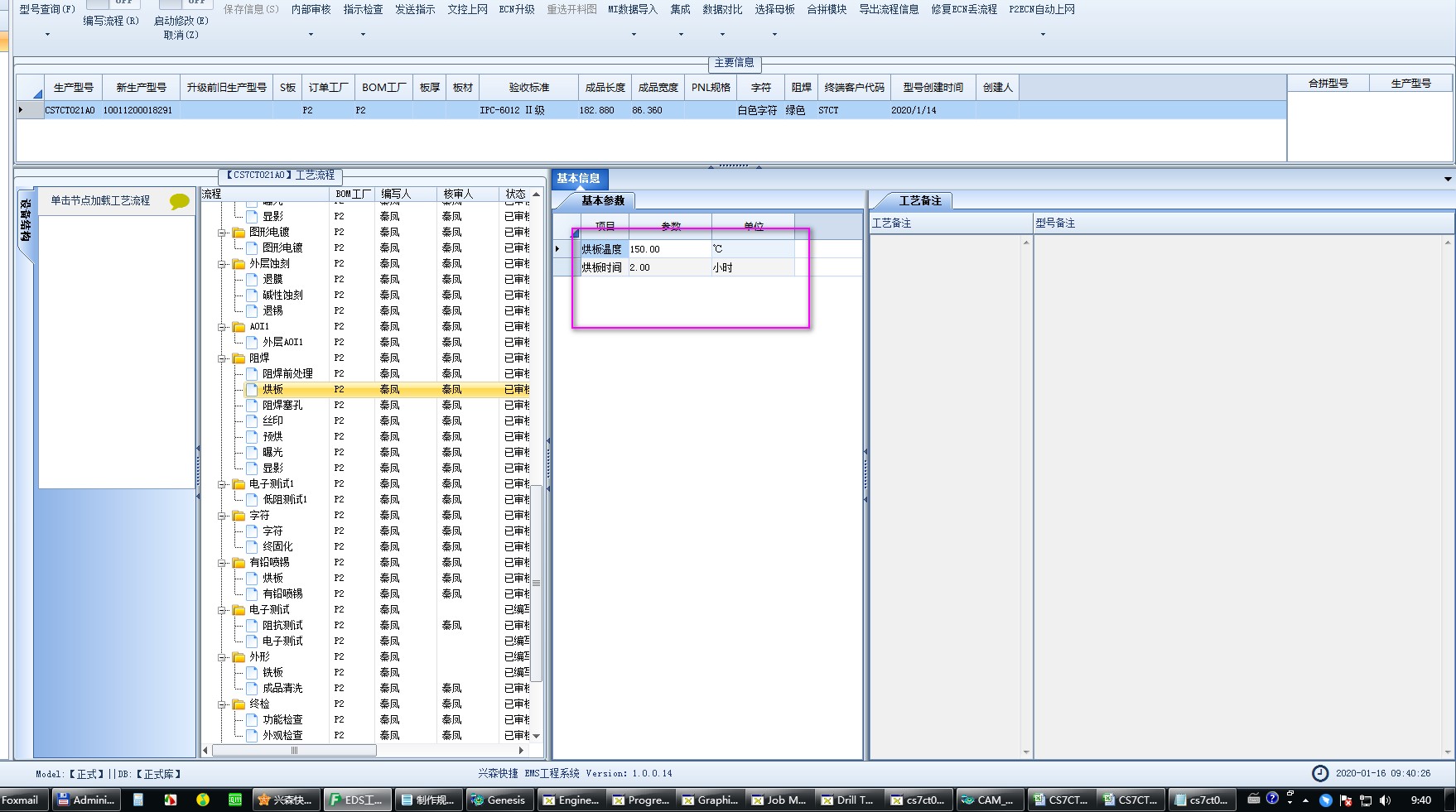Click the 修复ECN丢流程 toolbar button

(x=964, y=9)
